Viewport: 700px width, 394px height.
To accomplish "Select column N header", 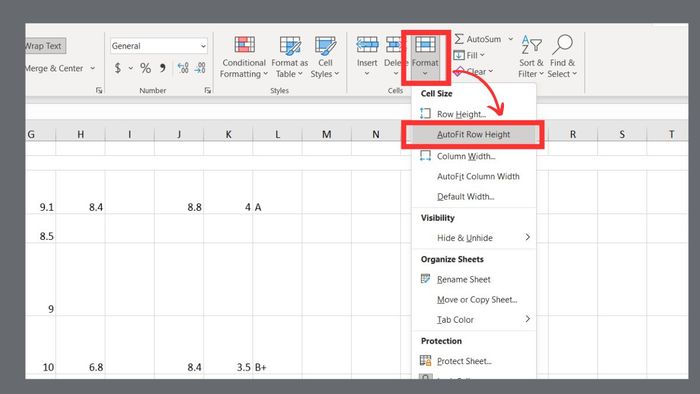I will tap(376, 134).
